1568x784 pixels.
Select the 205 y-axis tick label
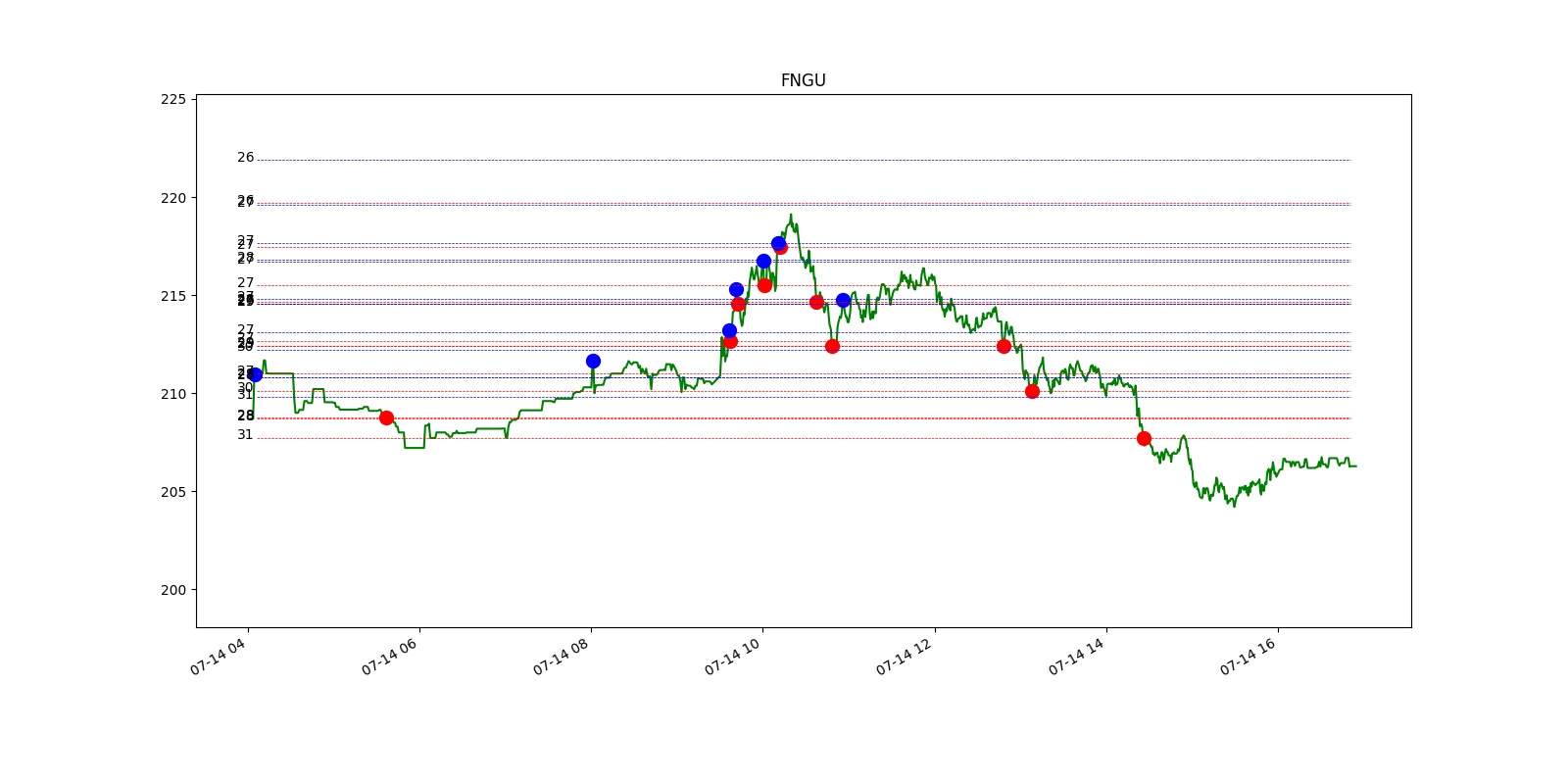pyautogui.click(x=173, y=492)
